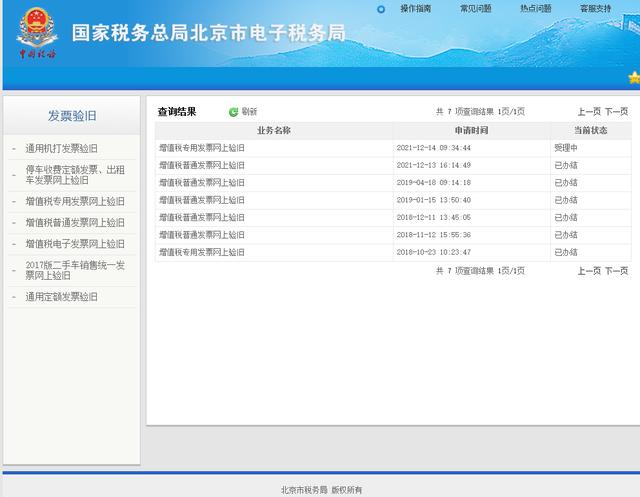This screenshot has height=497, width=640.
Task: Click the 申请时间 column header
Action: [x=471, y=130]
